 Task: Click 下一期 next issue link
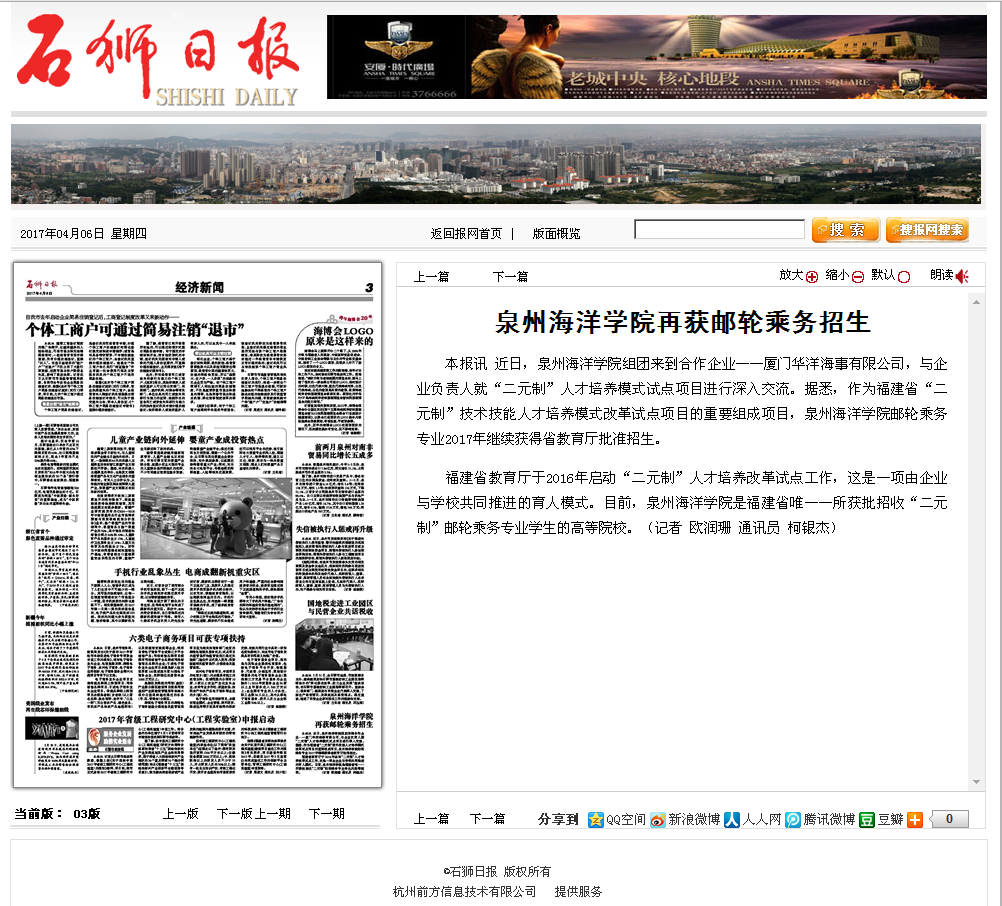[326, 813]
